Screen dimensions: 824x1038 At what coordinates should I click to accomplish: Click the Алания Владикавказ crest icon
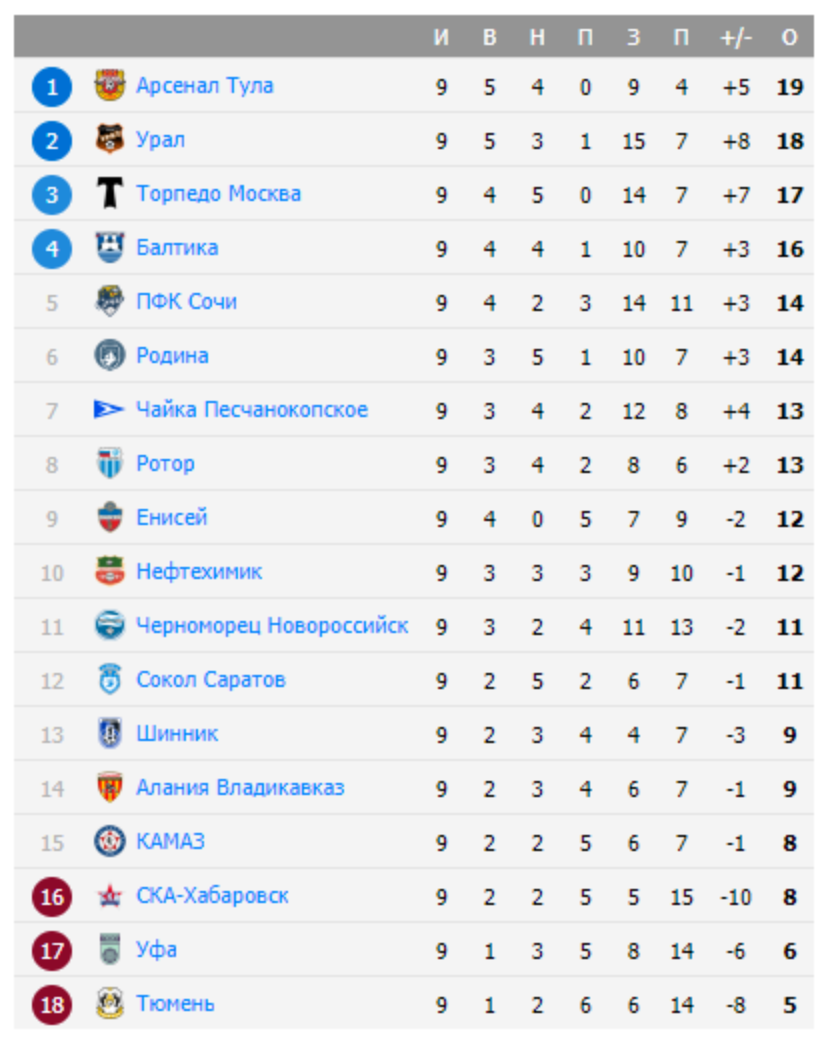pos(109,788)
